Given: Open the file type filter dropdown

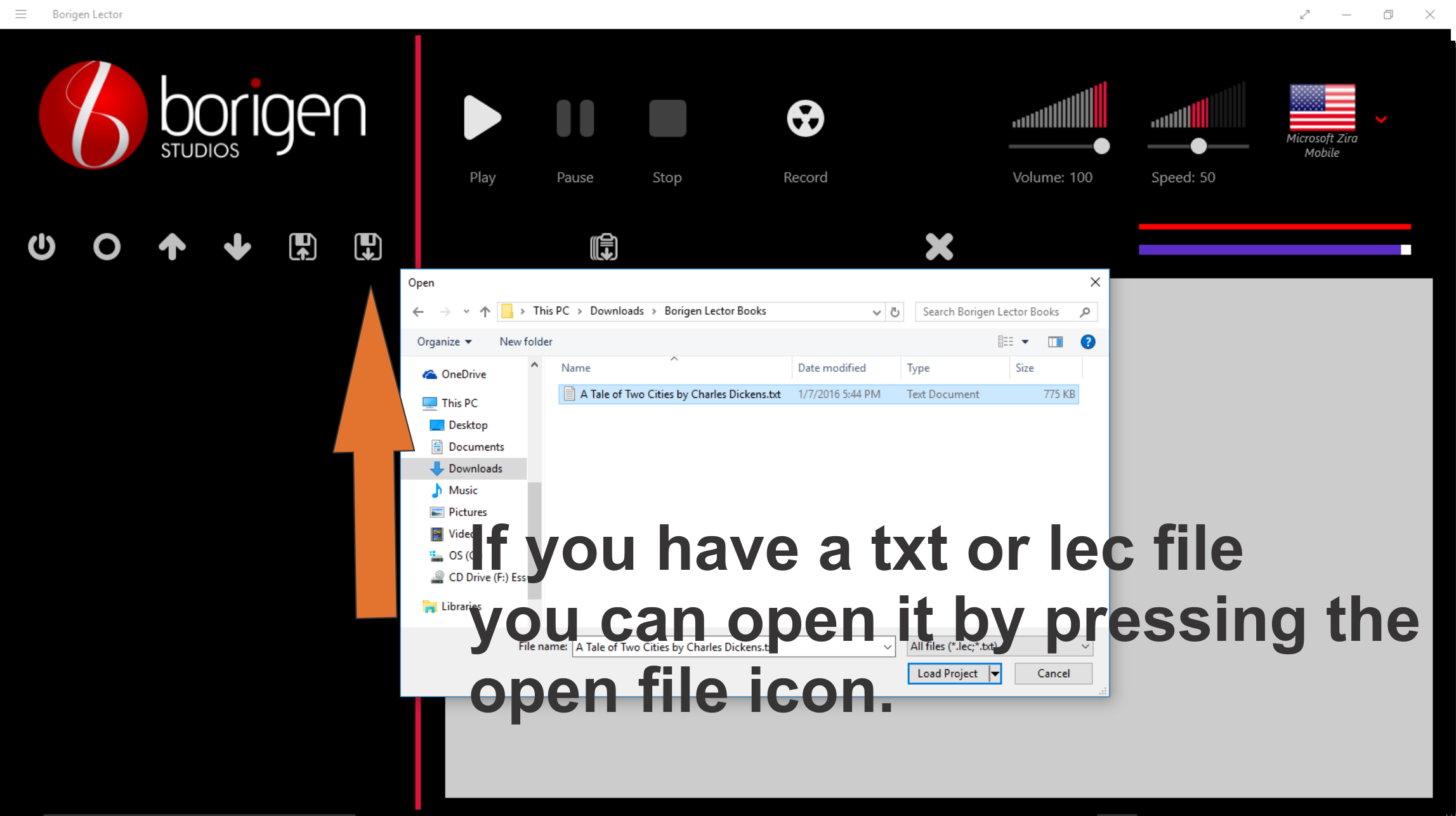Looking at the screenshot, I should [x=1085, y=647].
